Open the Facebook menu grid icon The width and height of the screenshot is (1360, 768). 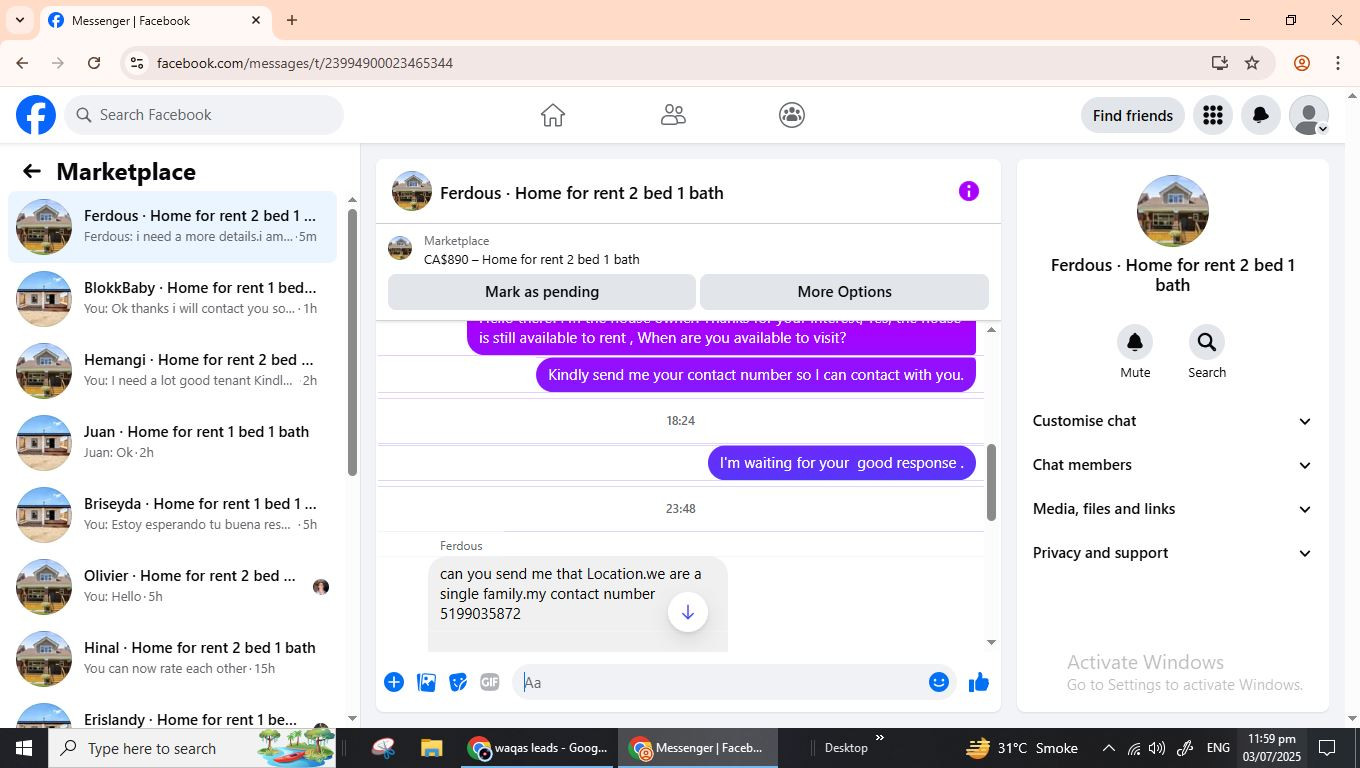pyautogui.click(x=1213, y=116)
